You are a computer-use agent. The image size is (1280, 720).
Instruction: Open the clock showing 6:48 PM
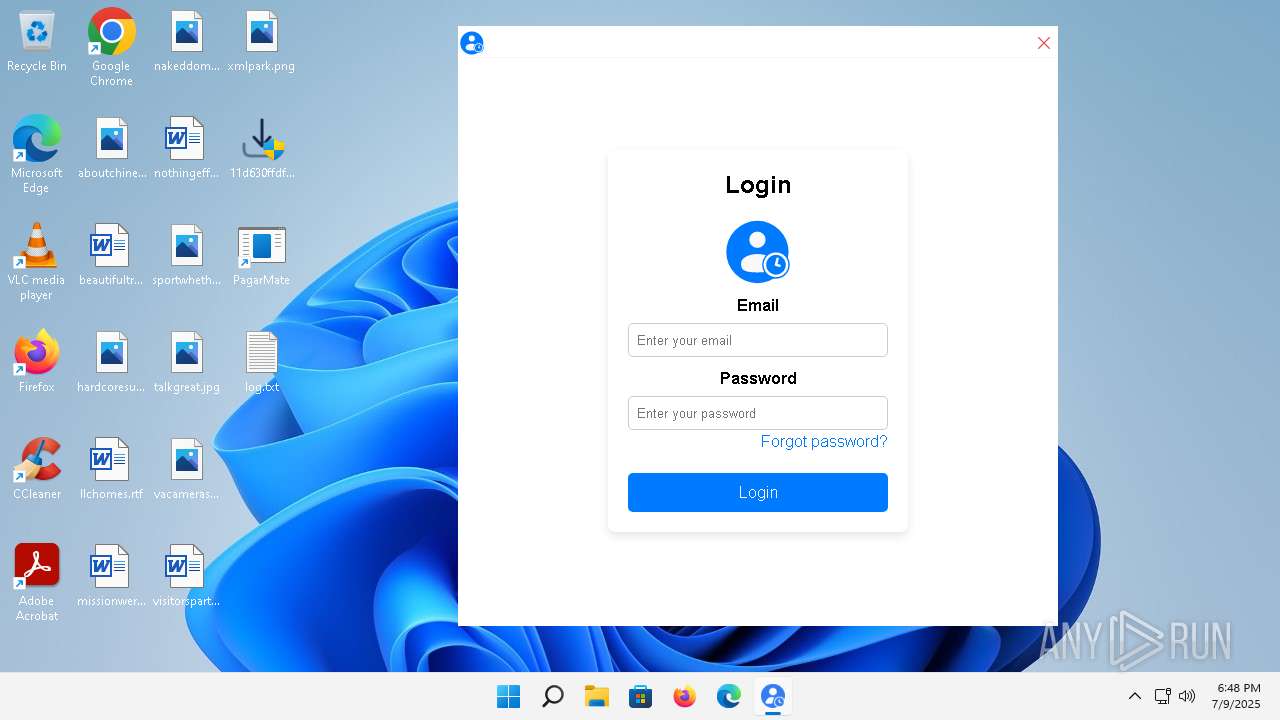(1238, 696)
